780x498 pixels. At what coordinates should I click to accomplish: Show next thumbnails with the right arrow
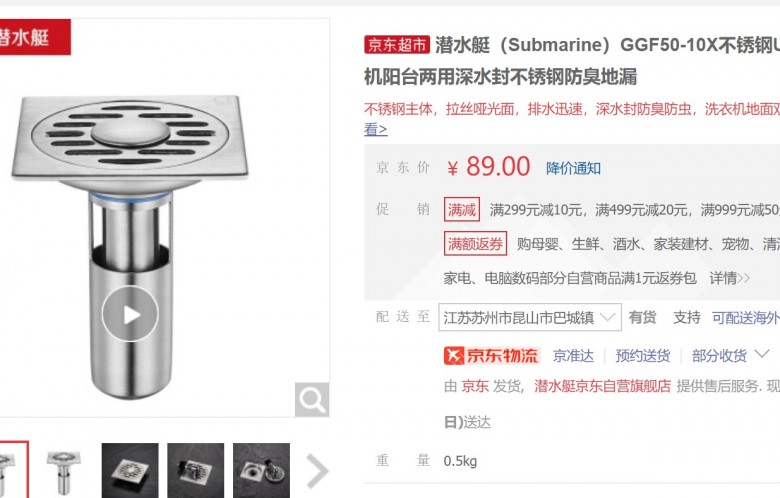click(317, 470)
